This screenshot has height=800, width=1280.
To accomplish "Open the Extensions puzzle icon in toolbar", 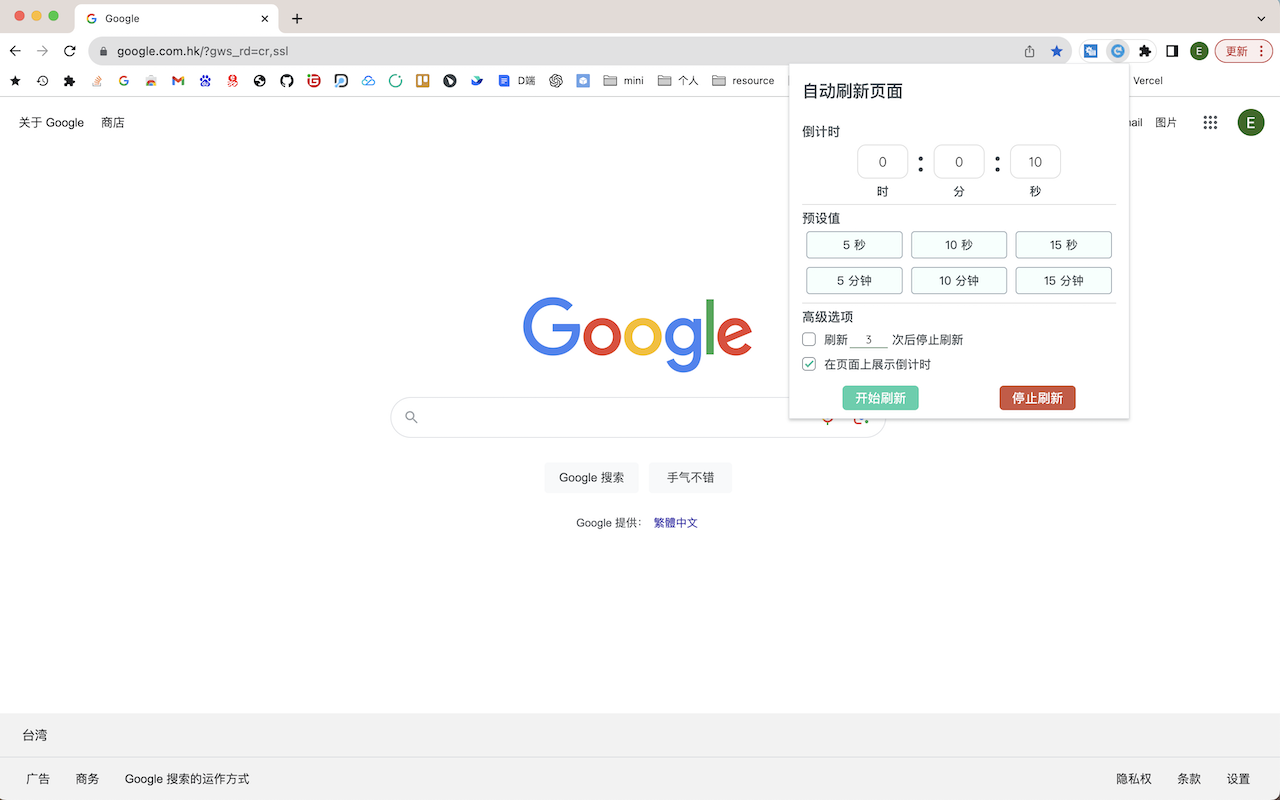I will (x=1145, y=51).
